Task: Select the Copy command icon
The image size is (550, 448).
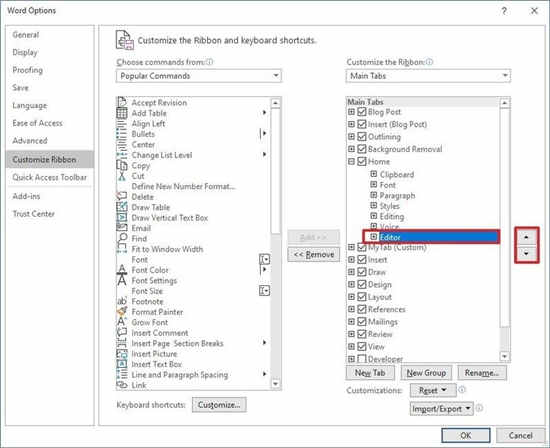Action: (122, 165)
